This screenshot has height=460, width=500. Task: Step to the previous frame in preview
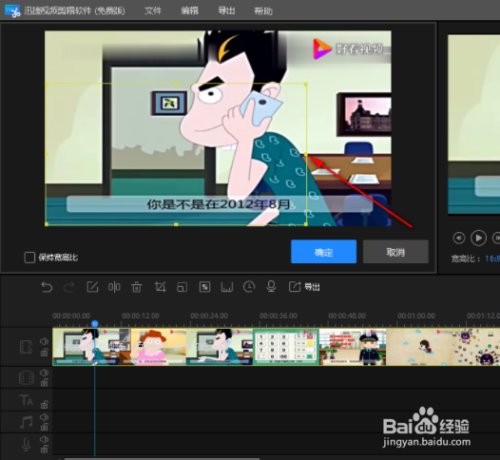tap(459, 238)
